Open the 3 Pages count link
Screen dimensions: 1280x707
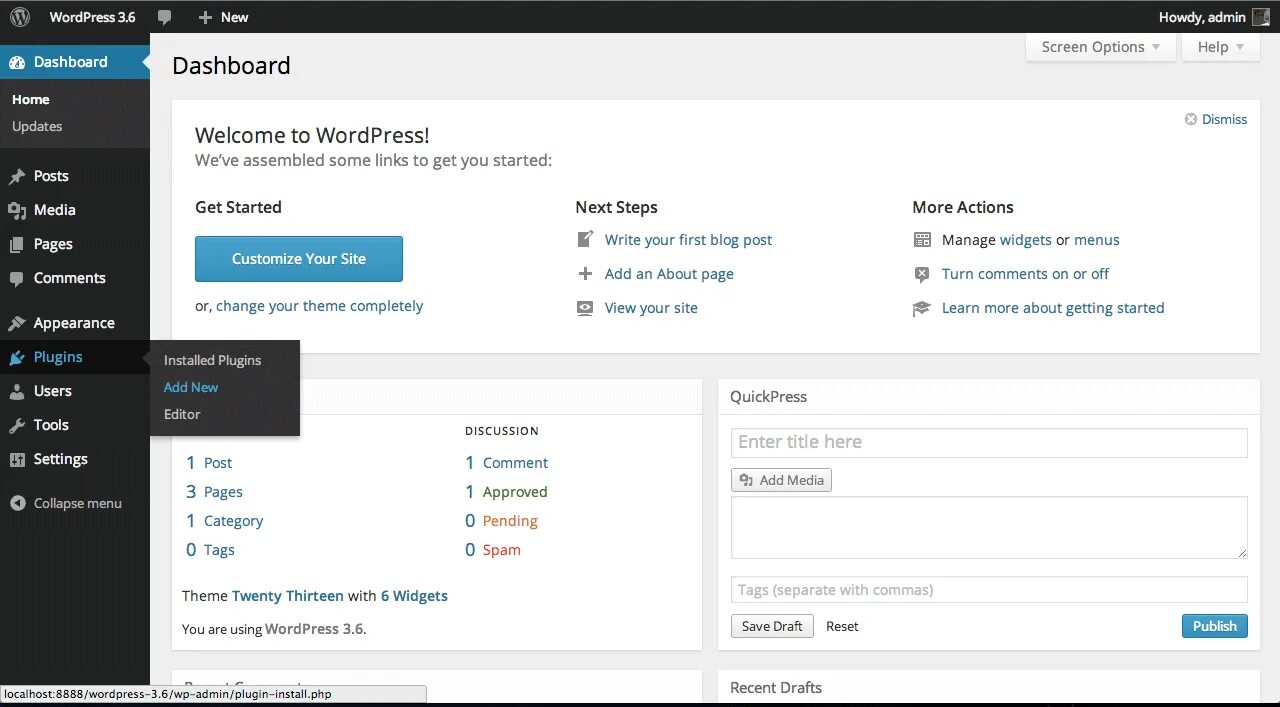214,492
